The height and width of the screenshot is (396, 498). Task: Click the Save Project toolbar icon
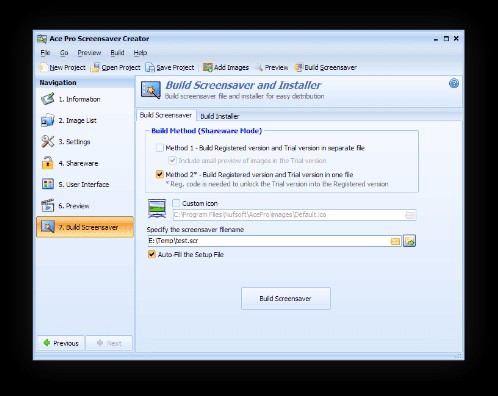coord(150,67)
